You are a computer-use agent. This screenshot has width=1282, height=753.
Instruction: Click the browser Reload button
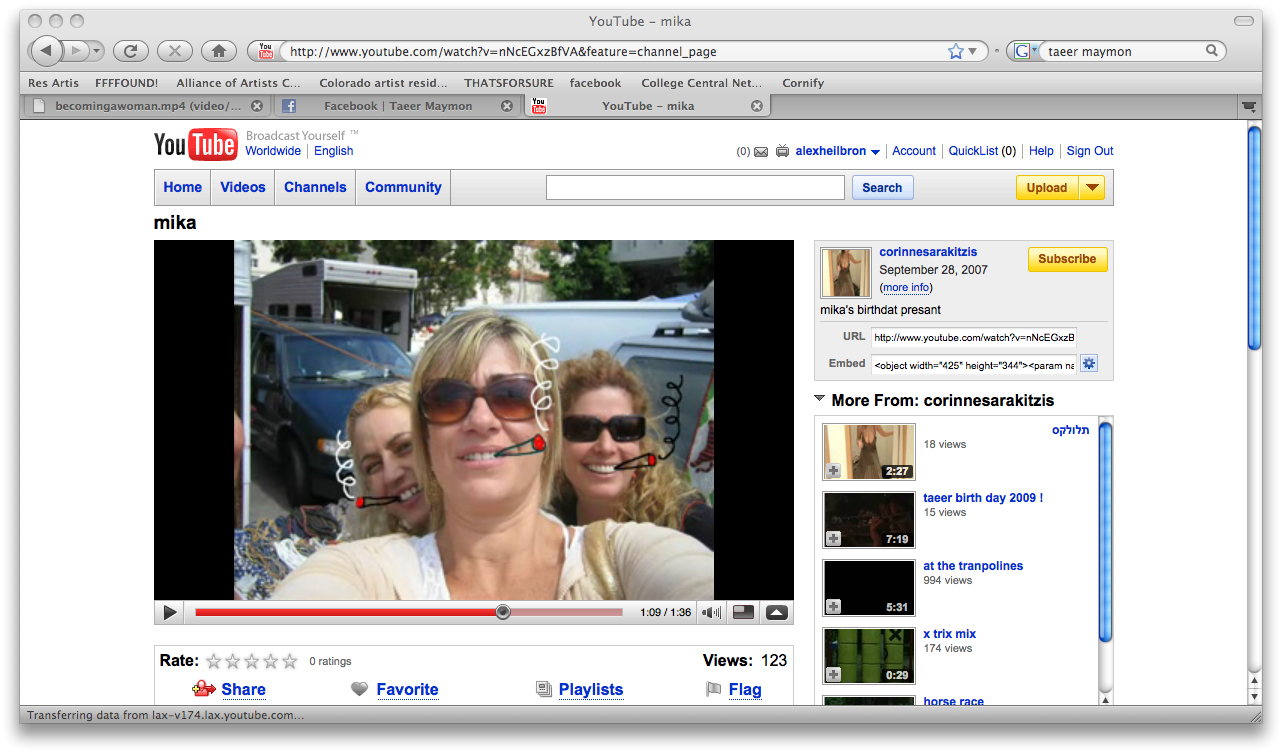tap(130, 51)
